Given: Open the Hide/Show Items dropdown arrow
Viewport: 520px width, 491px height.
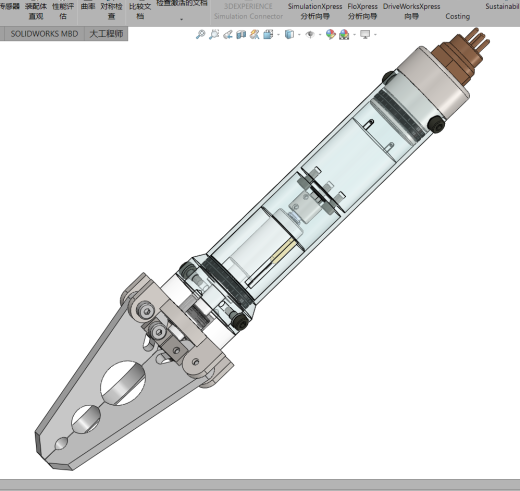Looking at the screenshot, I should click(320, 35).
